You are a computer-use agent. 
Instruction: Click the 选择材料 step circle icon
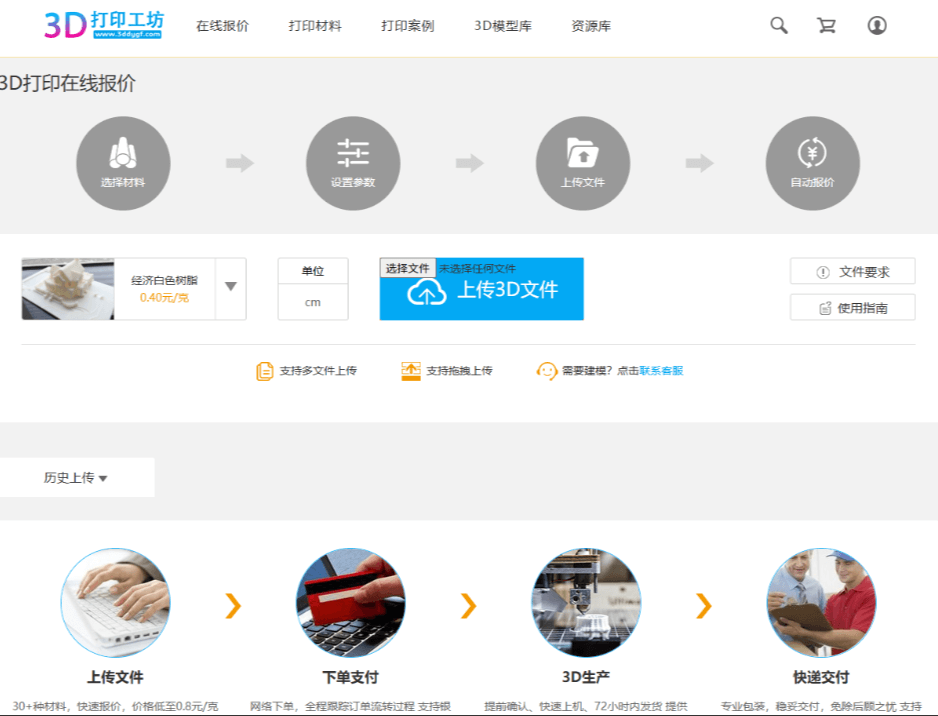pos(122,162)
